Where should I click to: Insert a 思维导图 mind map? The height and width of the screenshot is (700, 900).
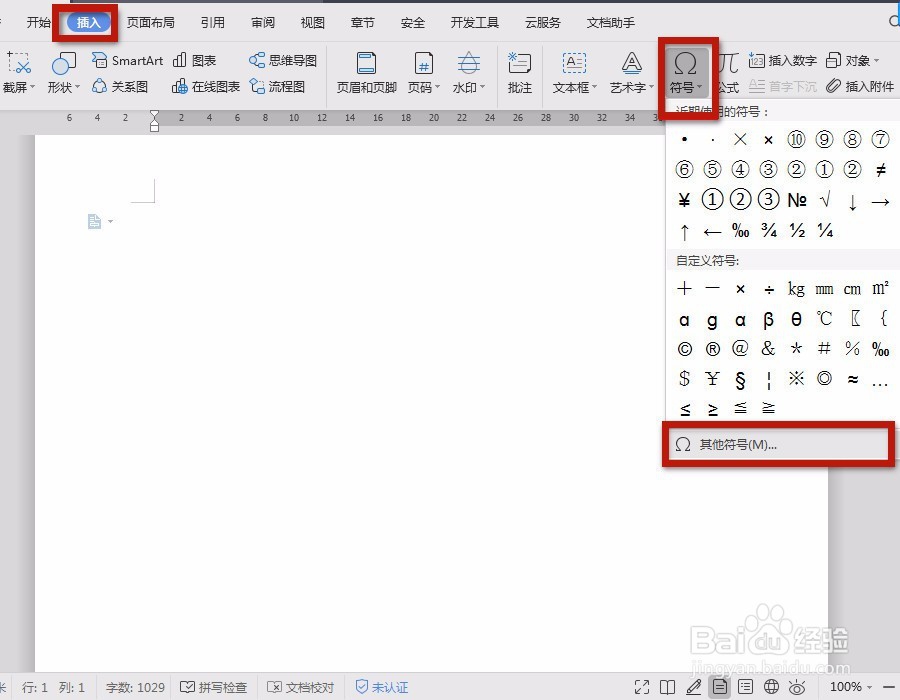click(282, 60)
